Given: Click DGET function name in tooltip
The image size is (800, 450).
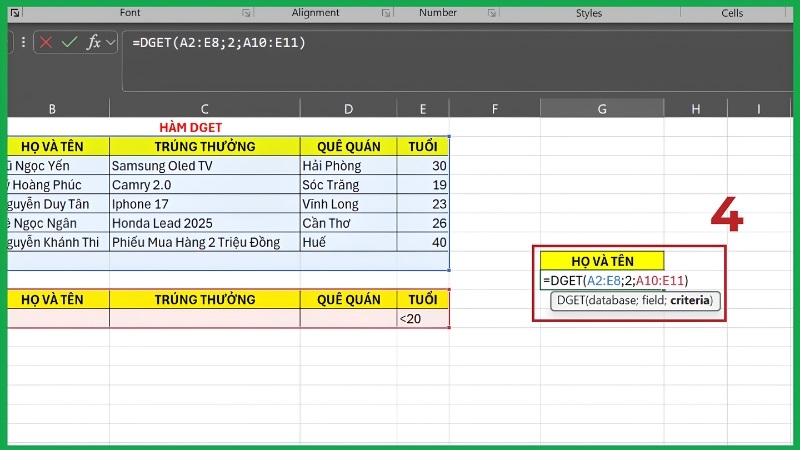Looking at the screenshot, I should (570, 300).
